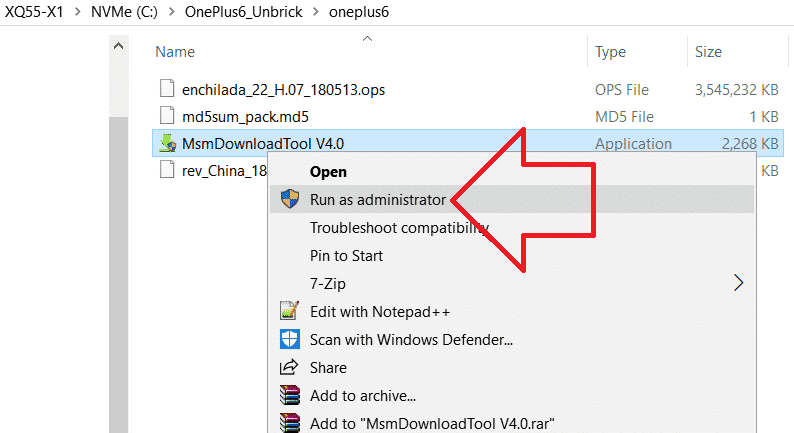Select Pin to Start option
Screen dimensions: 794x433
(346, 255)
